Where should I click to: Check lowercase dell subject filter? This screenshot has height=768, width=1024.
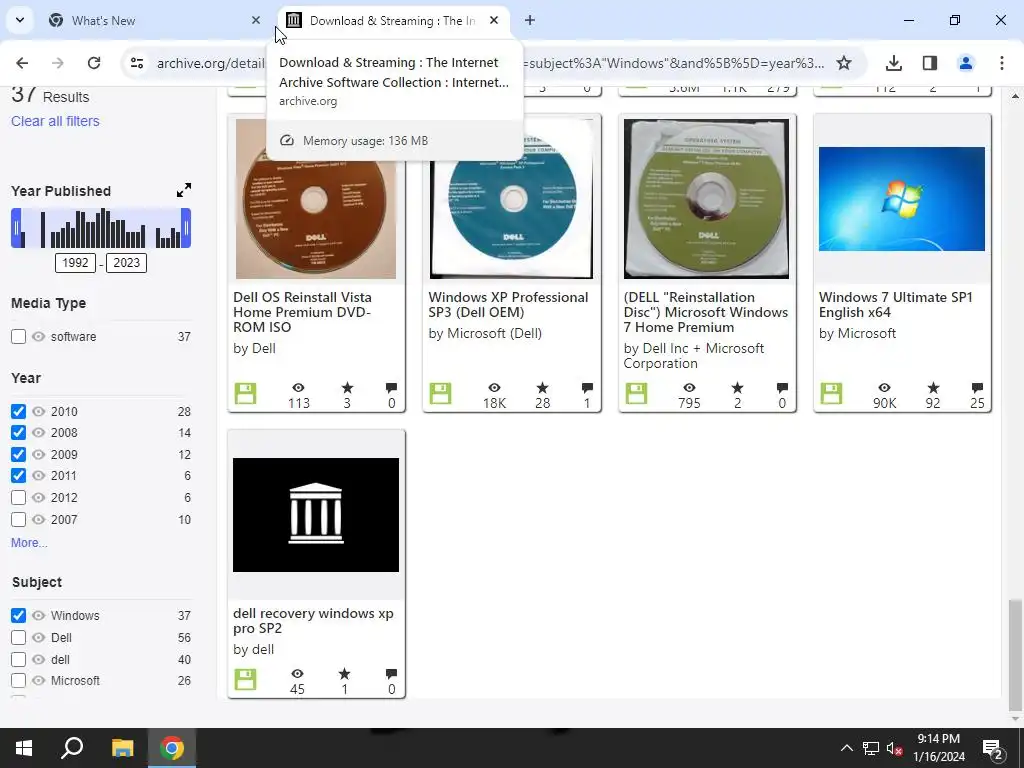18,660
